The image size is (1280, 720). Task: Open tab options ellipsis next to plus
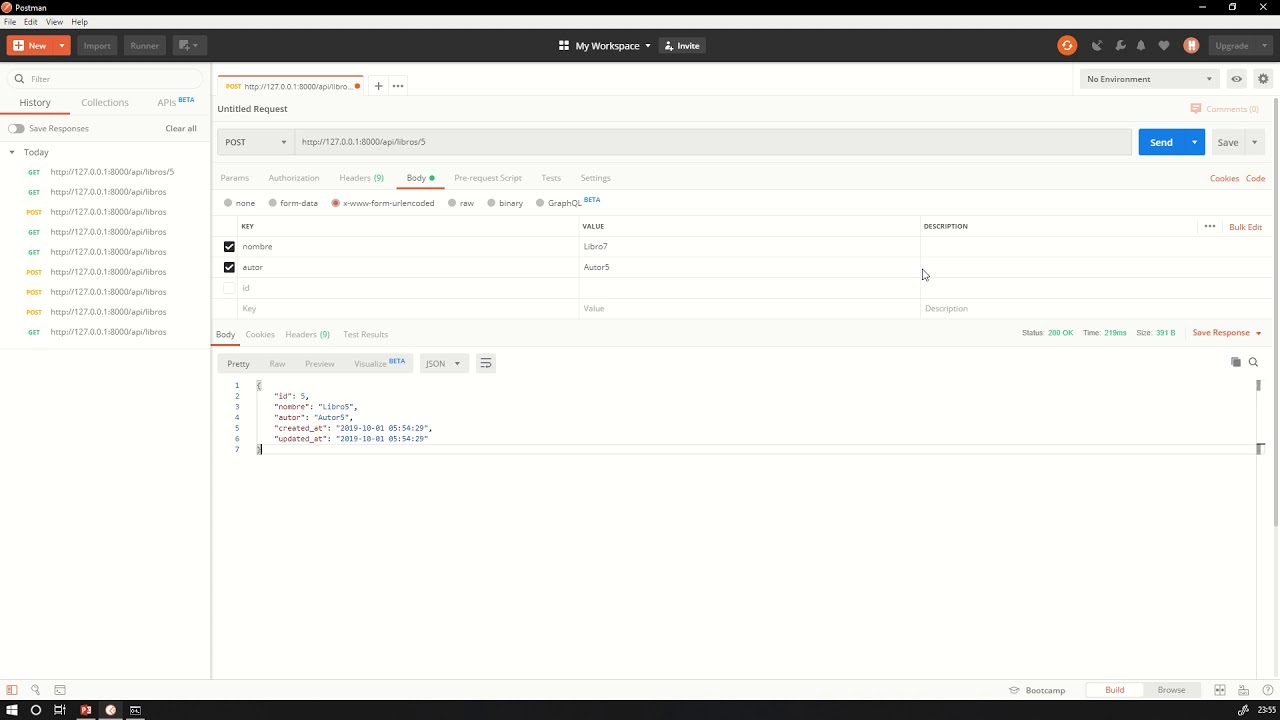click(398, 86)
